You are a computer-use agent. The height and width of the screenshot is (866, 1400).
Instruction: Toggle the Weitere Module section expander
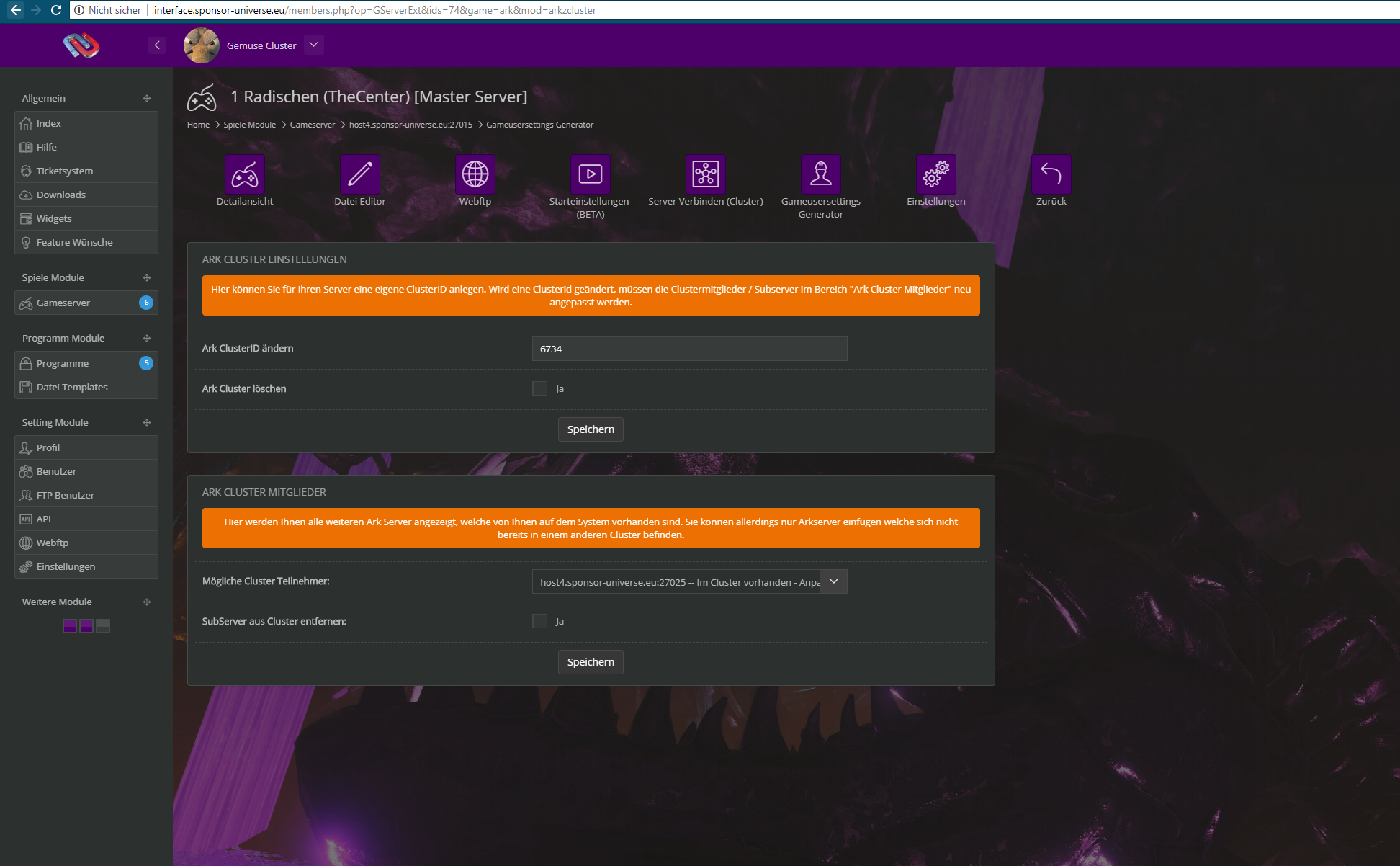[x=147, y=602]
